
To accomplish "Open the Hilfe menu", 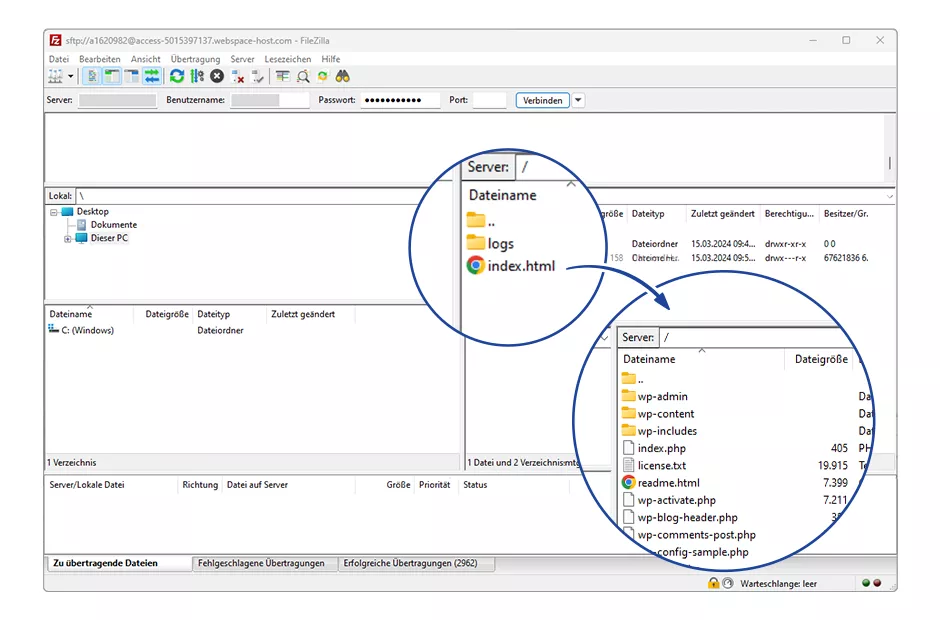I will tap(330, 59).
